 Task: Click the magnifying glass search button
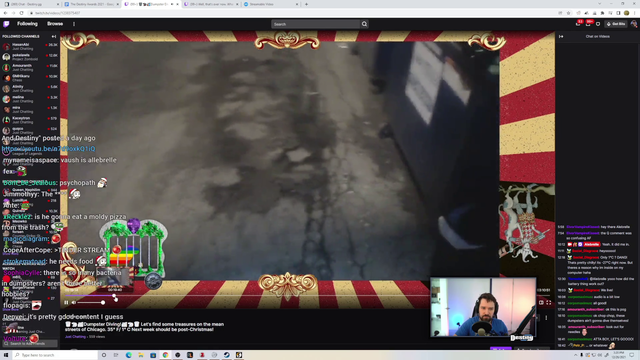click(364, 24)
